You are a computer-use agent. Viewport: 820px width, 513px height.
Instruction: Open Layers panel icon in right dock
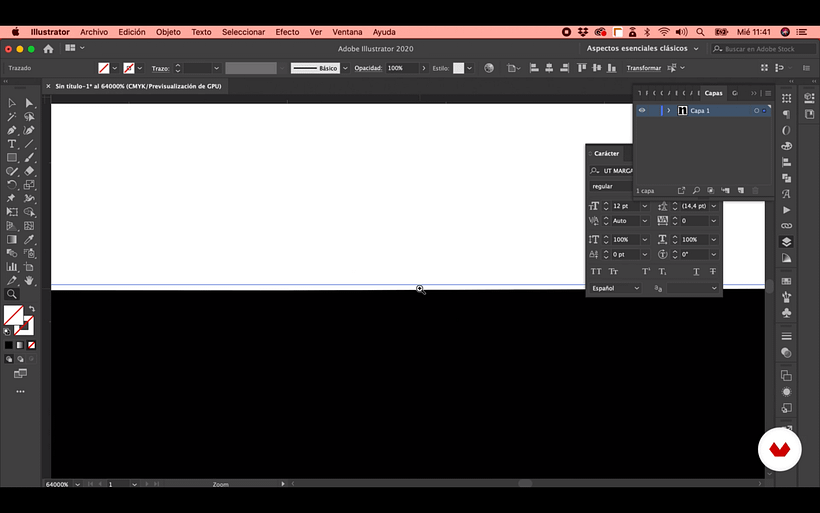point(786,241)
